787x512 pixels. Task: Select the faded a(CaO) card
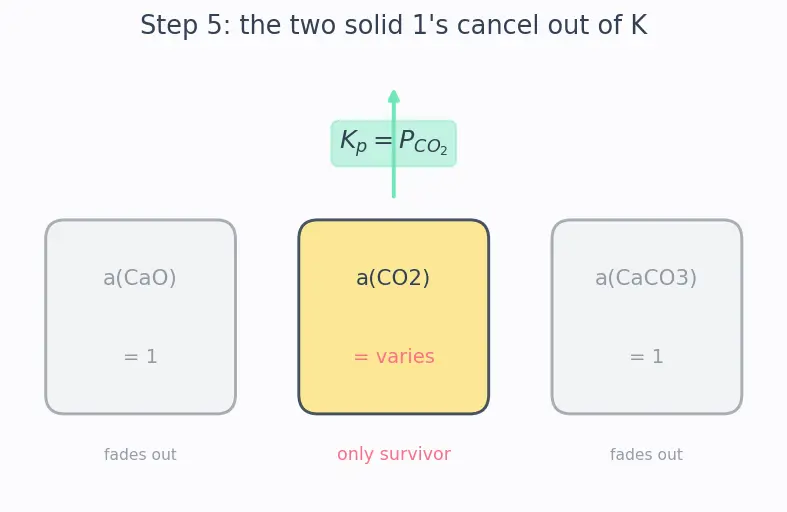coord(141,317)
